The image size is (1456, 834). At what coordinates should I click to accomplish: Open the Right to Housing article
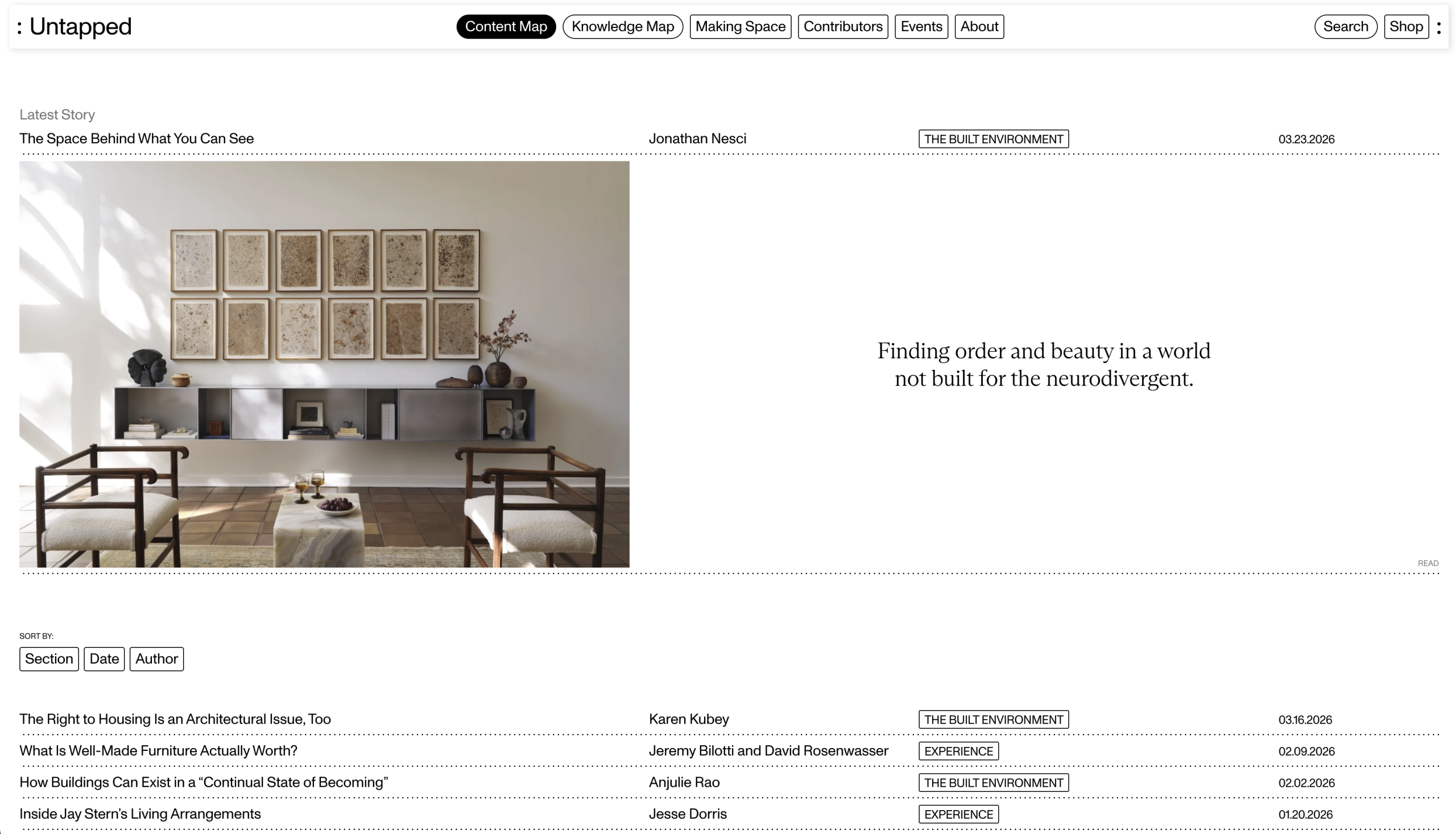point(175,719)
